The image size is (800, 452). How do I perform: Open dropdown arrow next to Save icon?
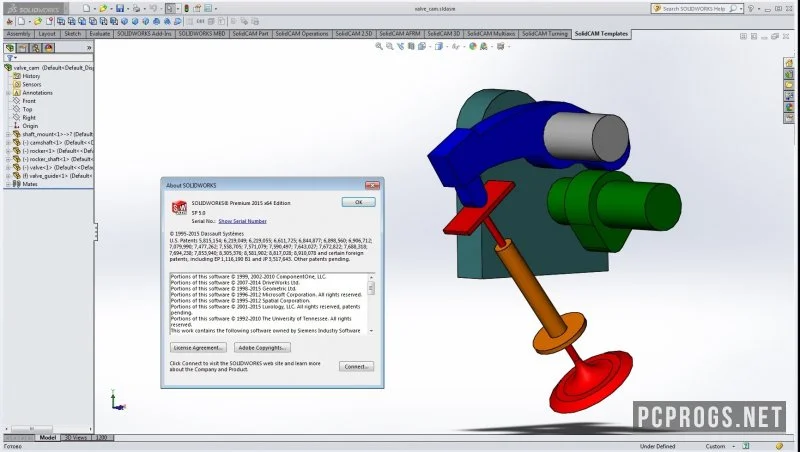click(127, 9)
